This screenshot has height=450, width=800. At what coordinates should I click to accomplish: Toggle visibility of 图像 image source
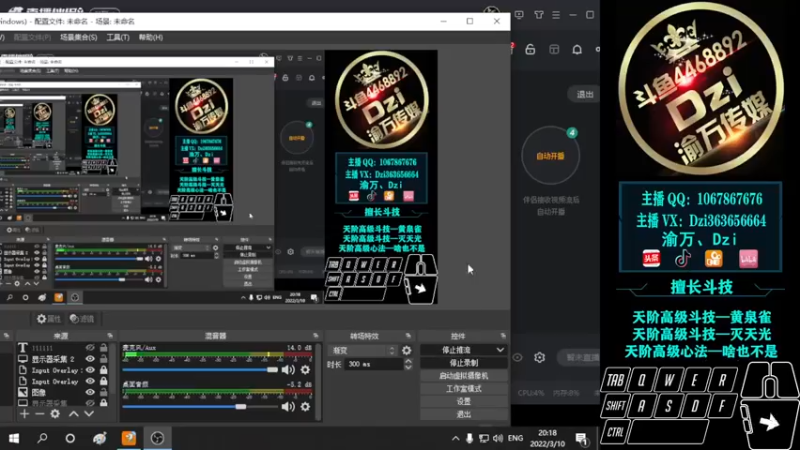click(90, 392)
